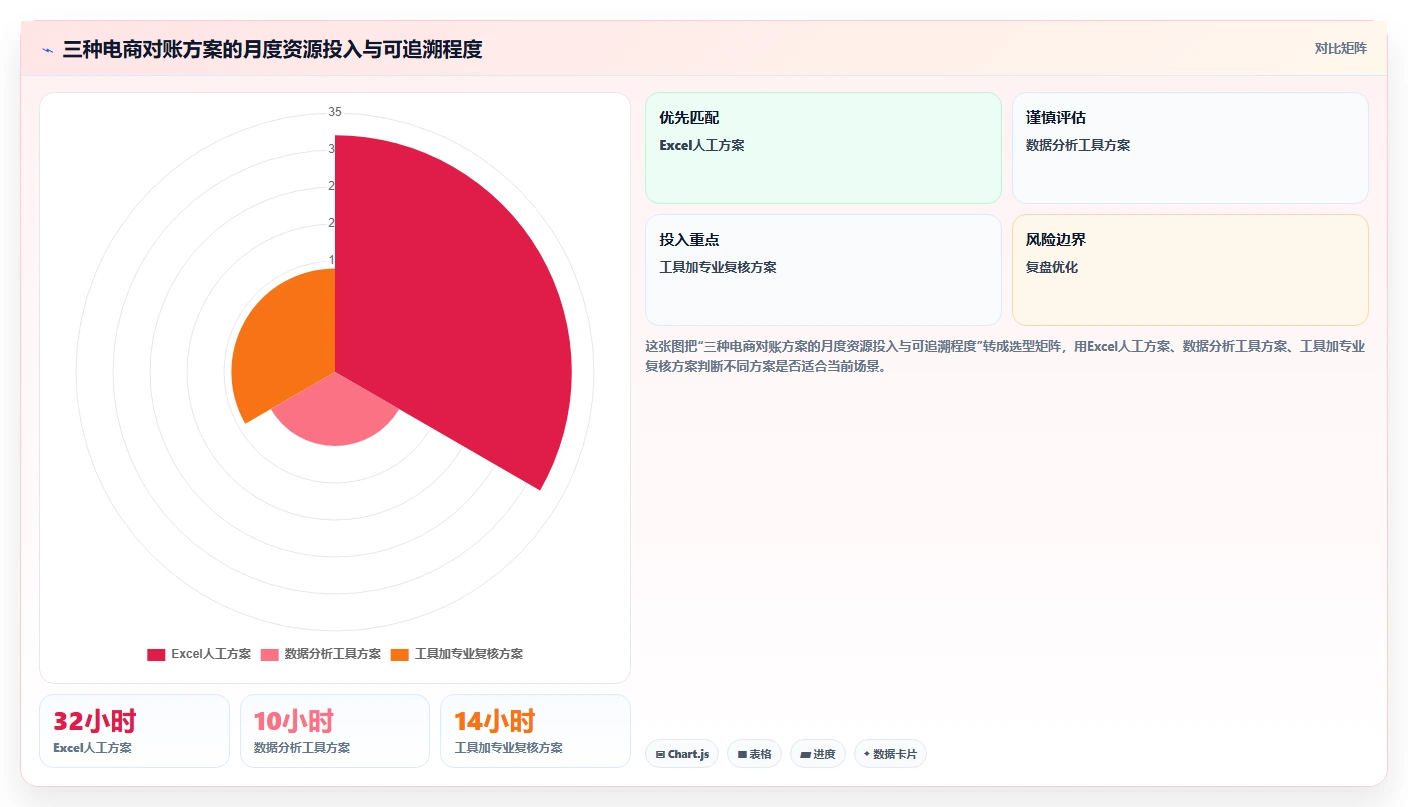
Task: Click Excel人工方案 caption under 32小时
Action: (93, 748)
